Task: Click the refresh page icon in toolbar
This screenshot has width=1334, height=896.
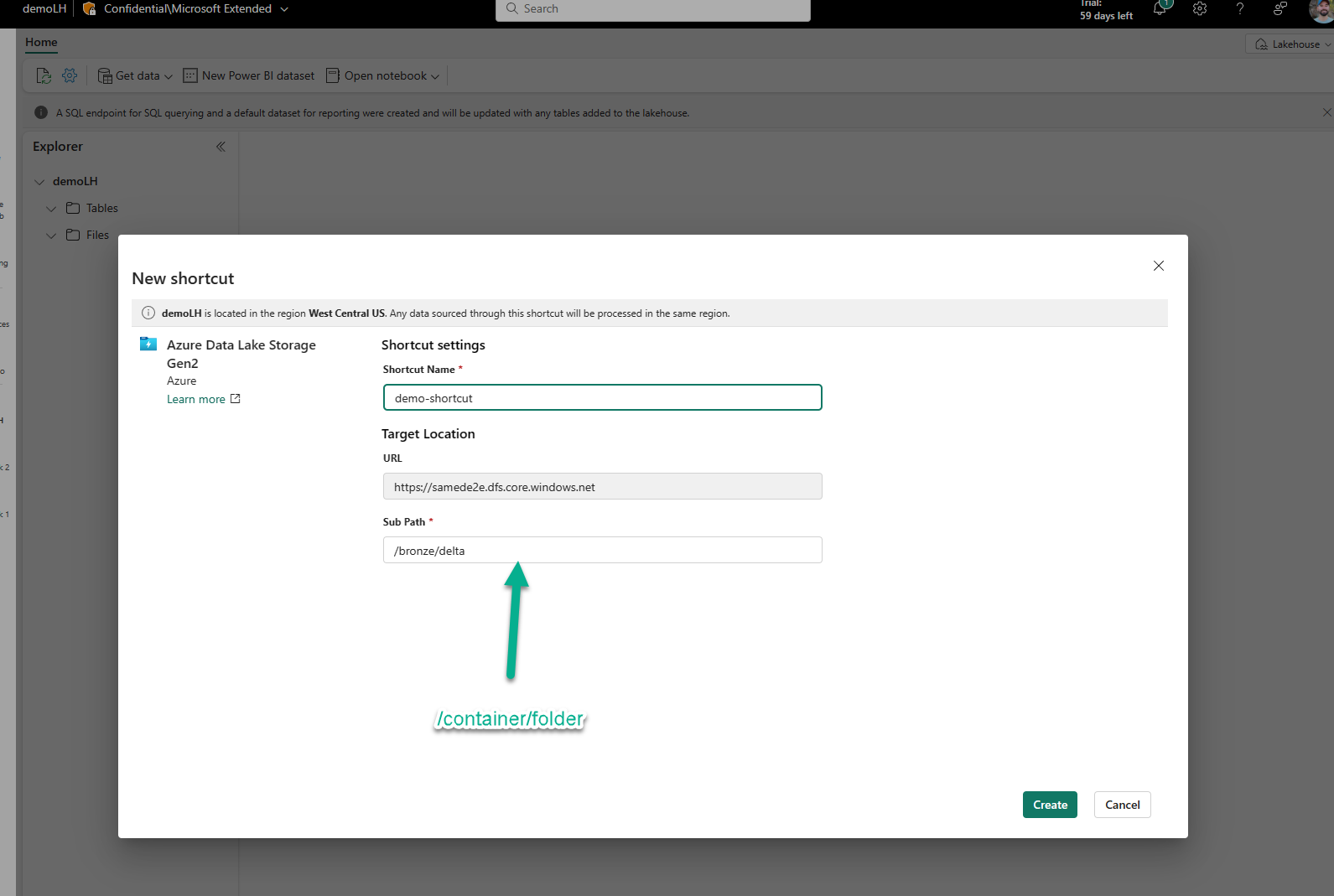Action: [44, 75]
